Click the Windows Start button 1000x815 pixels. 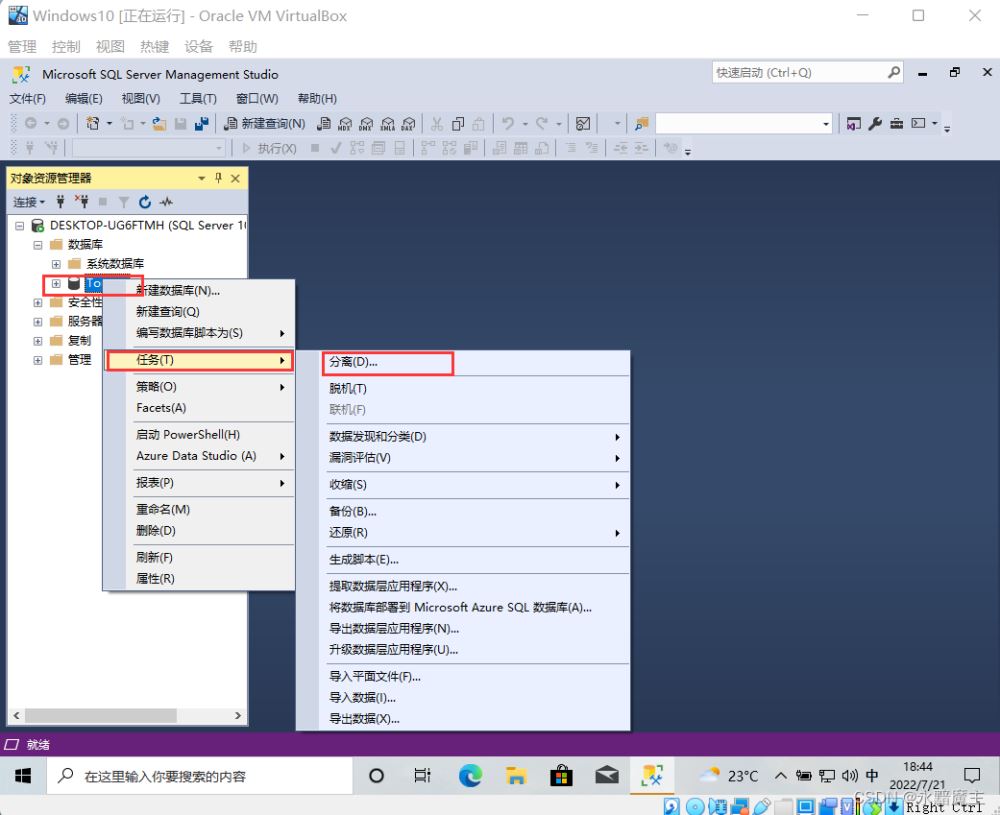click(x=23, y=776)
